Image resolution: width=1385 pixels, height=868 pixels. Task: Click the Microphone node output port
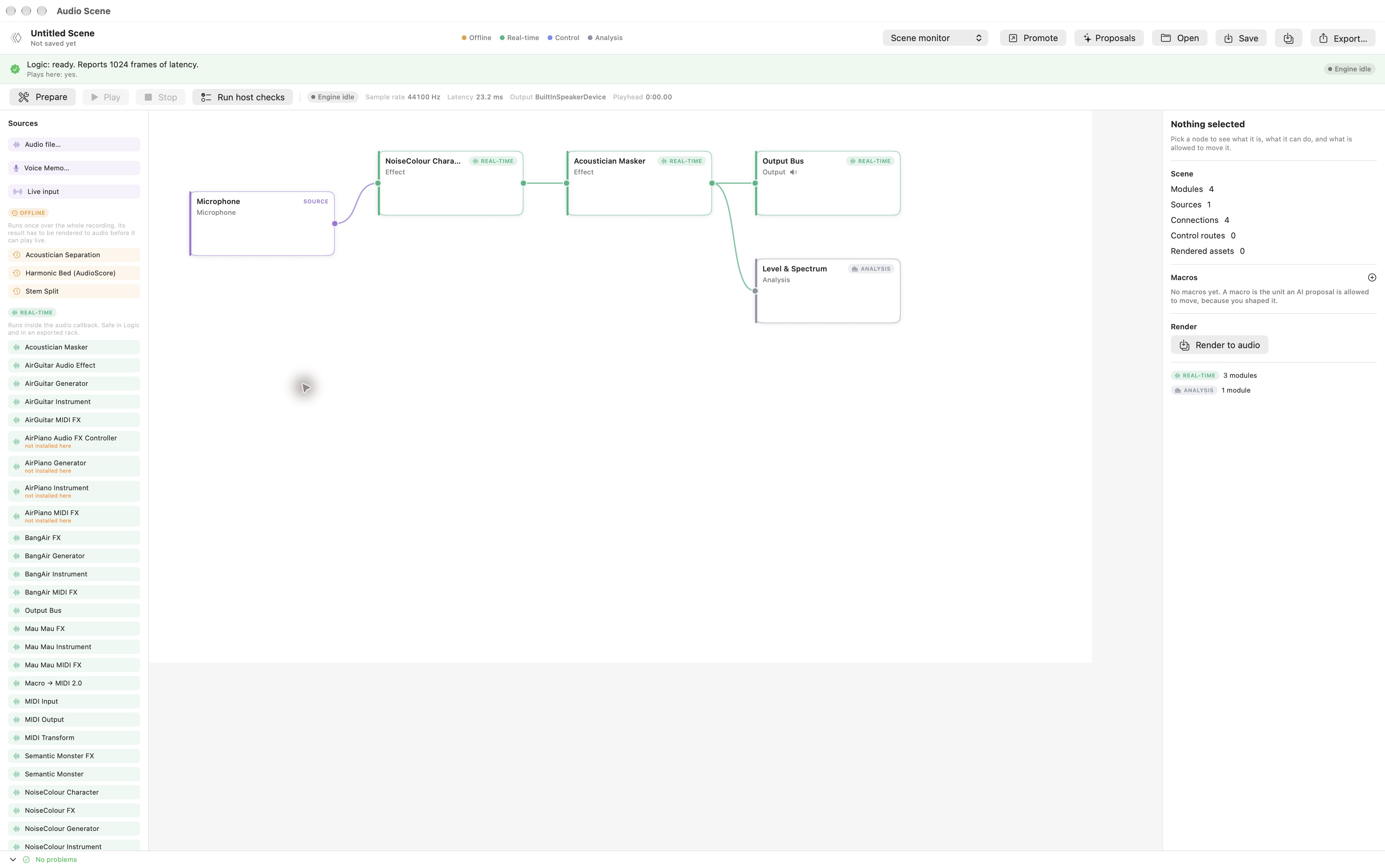coord(335,224)
